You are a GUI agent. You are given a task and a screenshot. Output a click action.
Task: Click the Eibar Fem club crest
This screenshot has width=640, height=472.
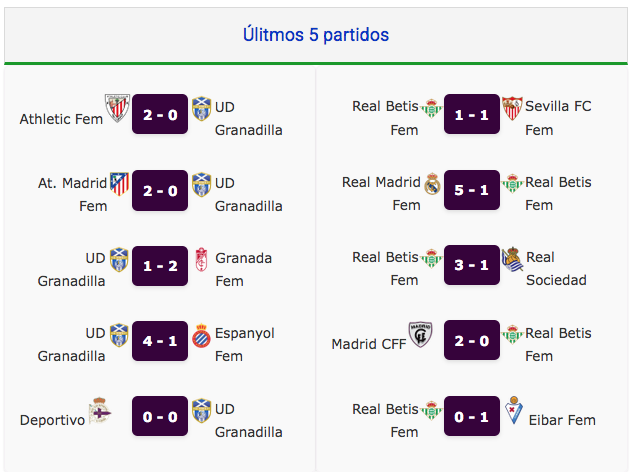[513, 410]
